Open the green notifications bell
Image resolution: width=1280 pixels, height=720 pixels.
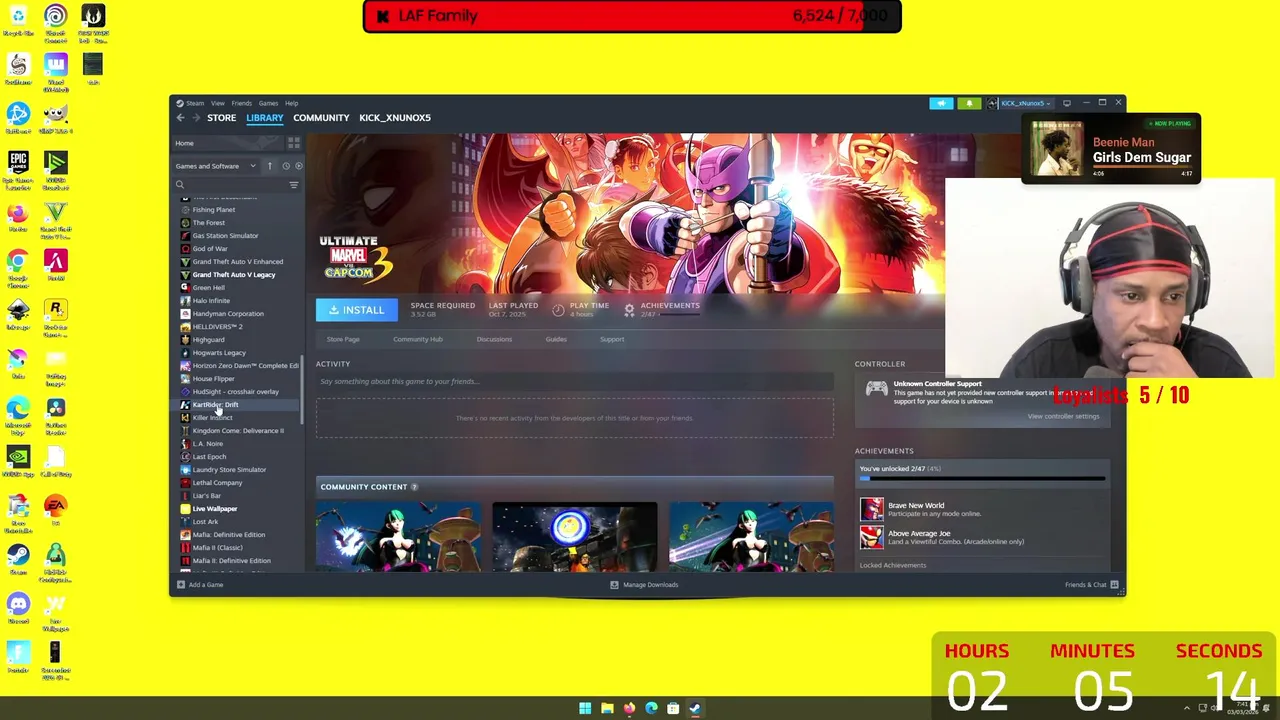pos(969,103)
